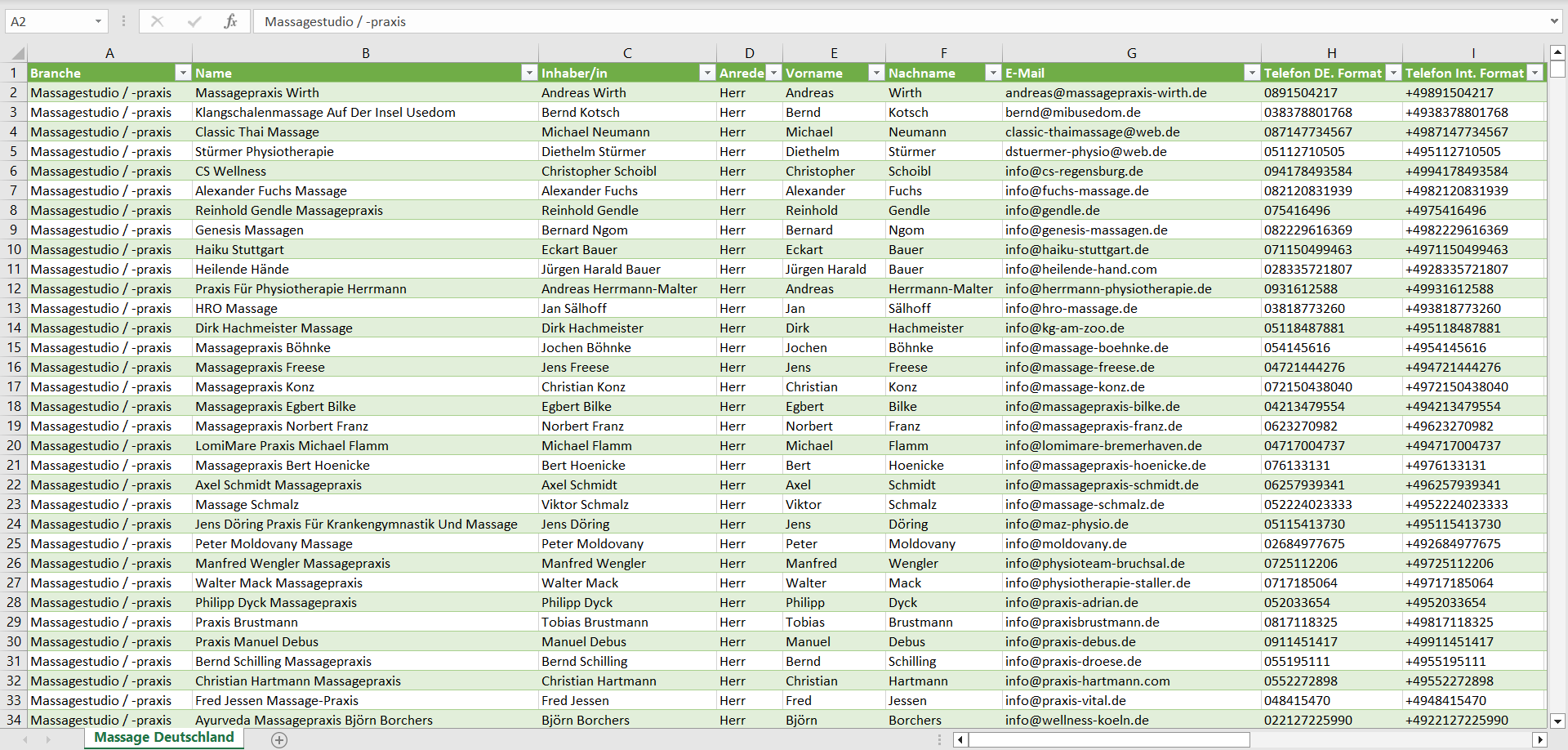
Task: Click the Select All corner triangle
Action: coord(16,54)
